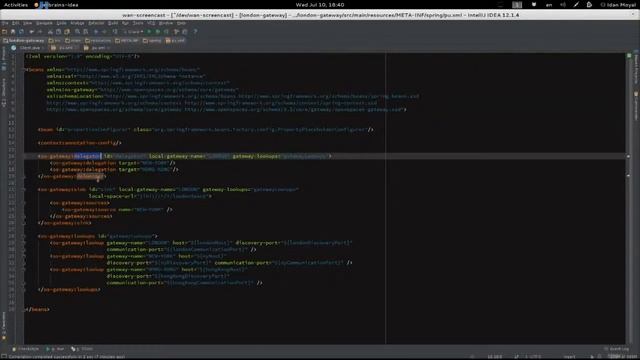Open the Run tool window tab
This screenshot has width=640, height=360.
(55, 349)
